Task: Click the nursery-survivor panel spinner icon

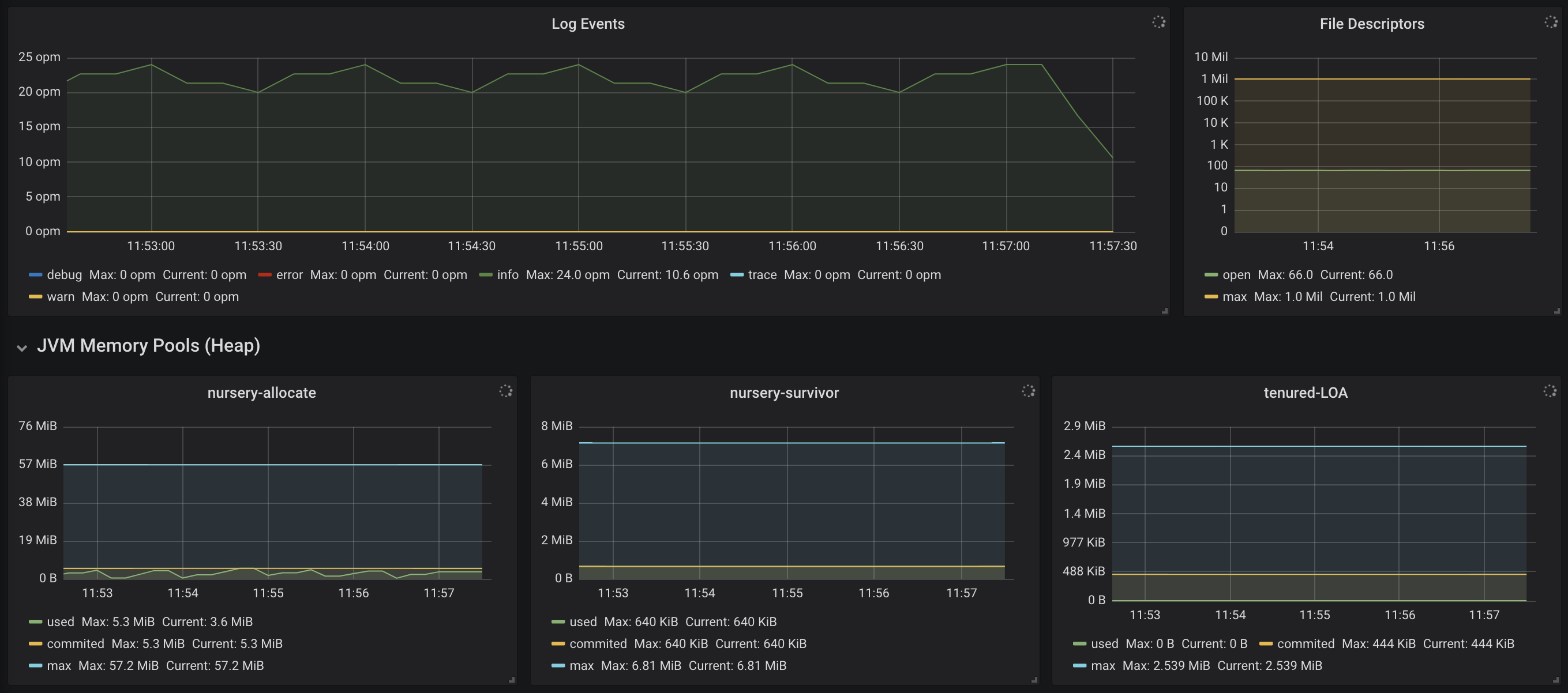Action: [x=1028, y=391]
